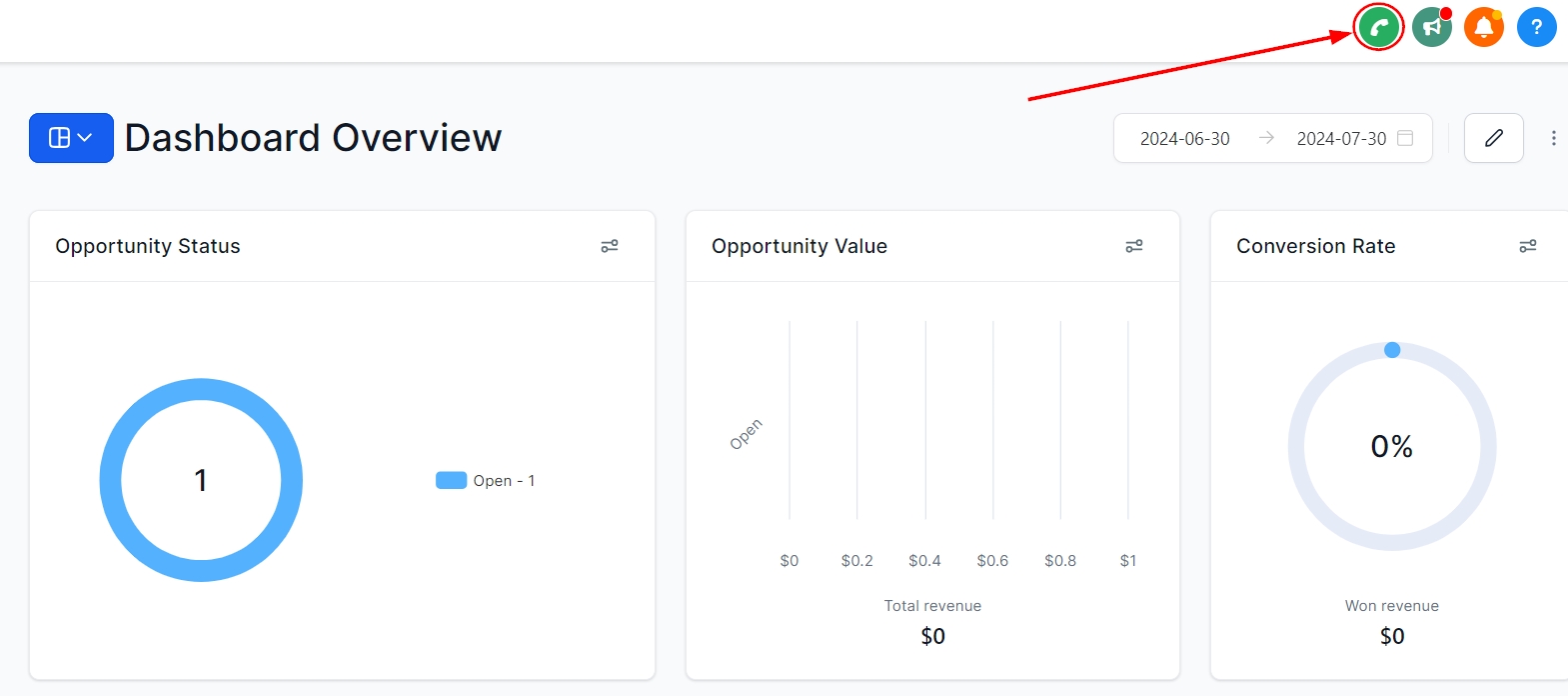Open Opportunity Value widget filter settings
The height and width of the screenshot is (696, 1568).
[1134, 246]
